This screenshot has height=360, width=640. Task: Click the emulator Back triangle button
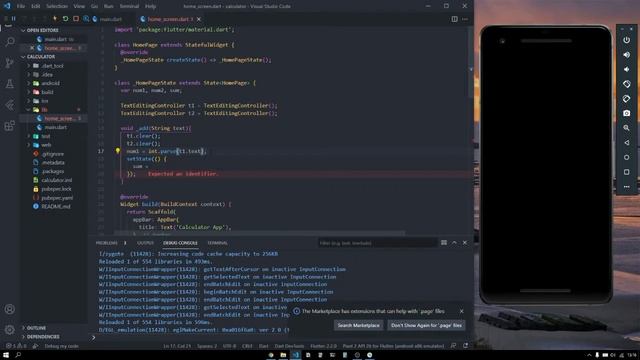tap(627, 142)
